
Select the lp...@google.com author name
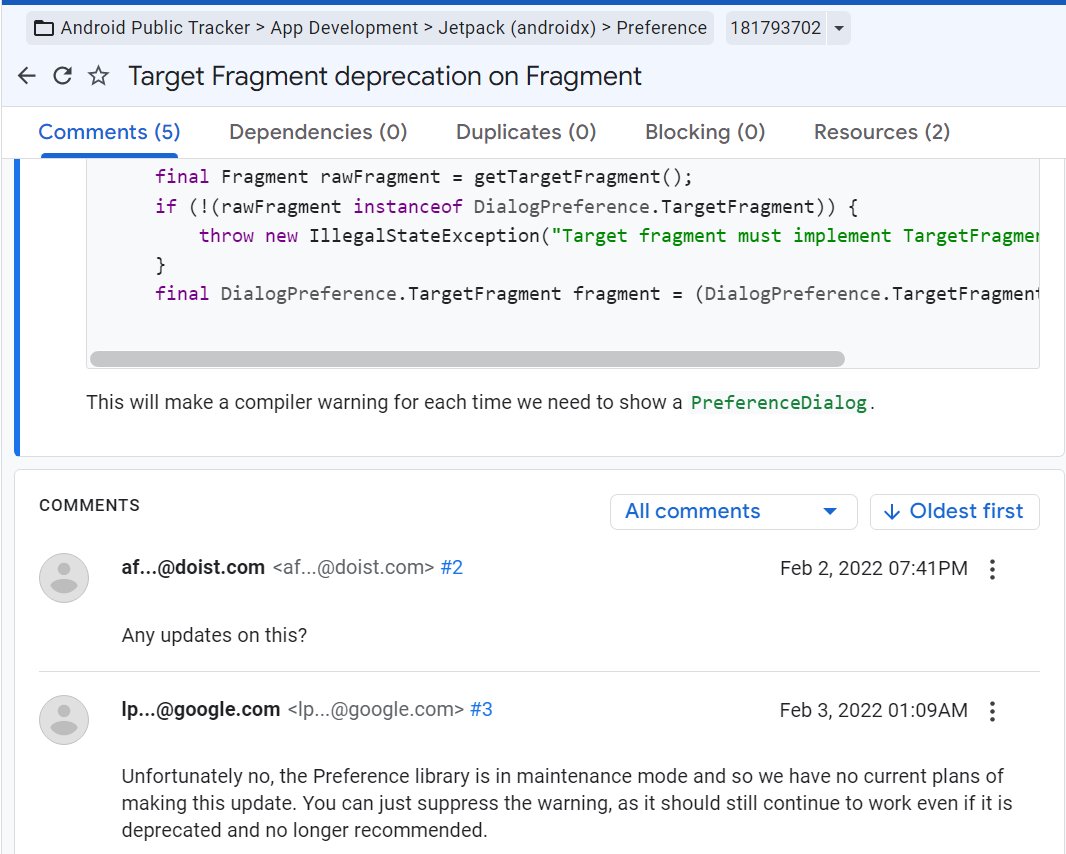201,709
